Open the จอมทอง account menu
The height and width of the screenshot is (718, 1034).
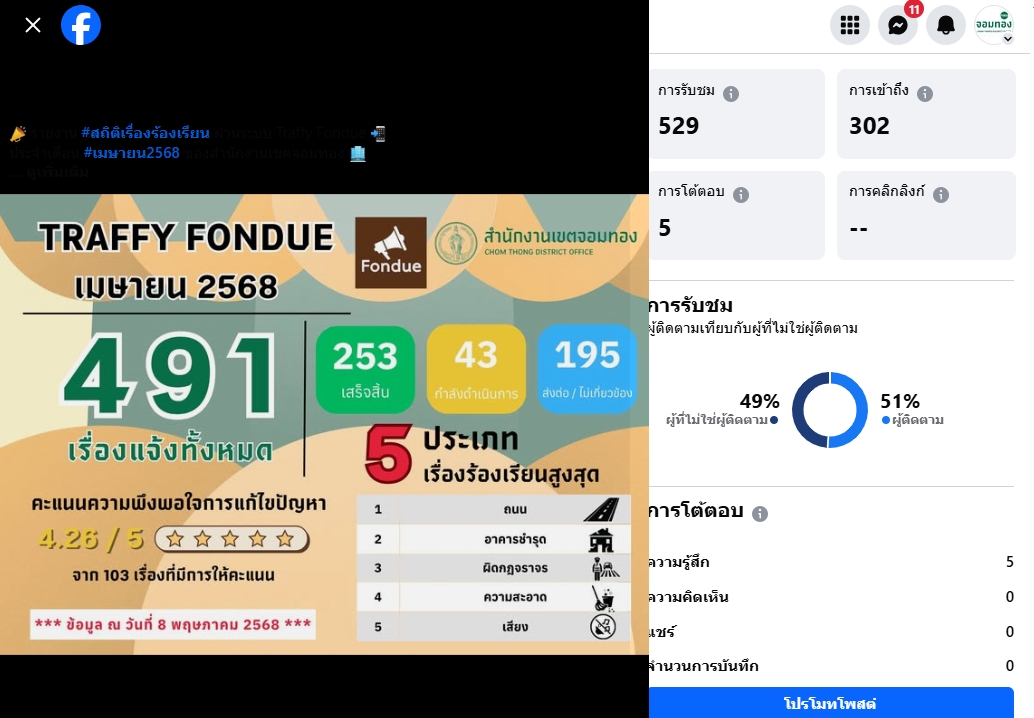tap(994, 25)
